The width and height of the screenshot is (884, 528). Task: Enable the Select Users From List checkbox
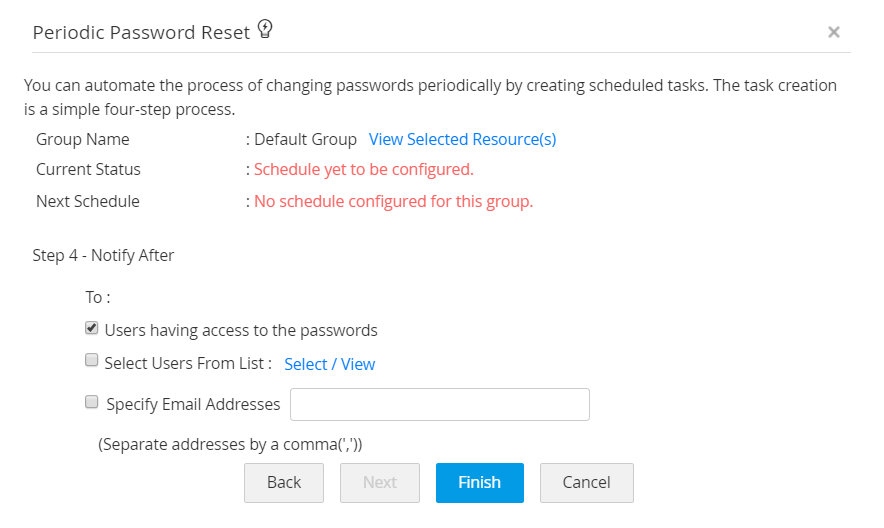[x=92, y=361]
